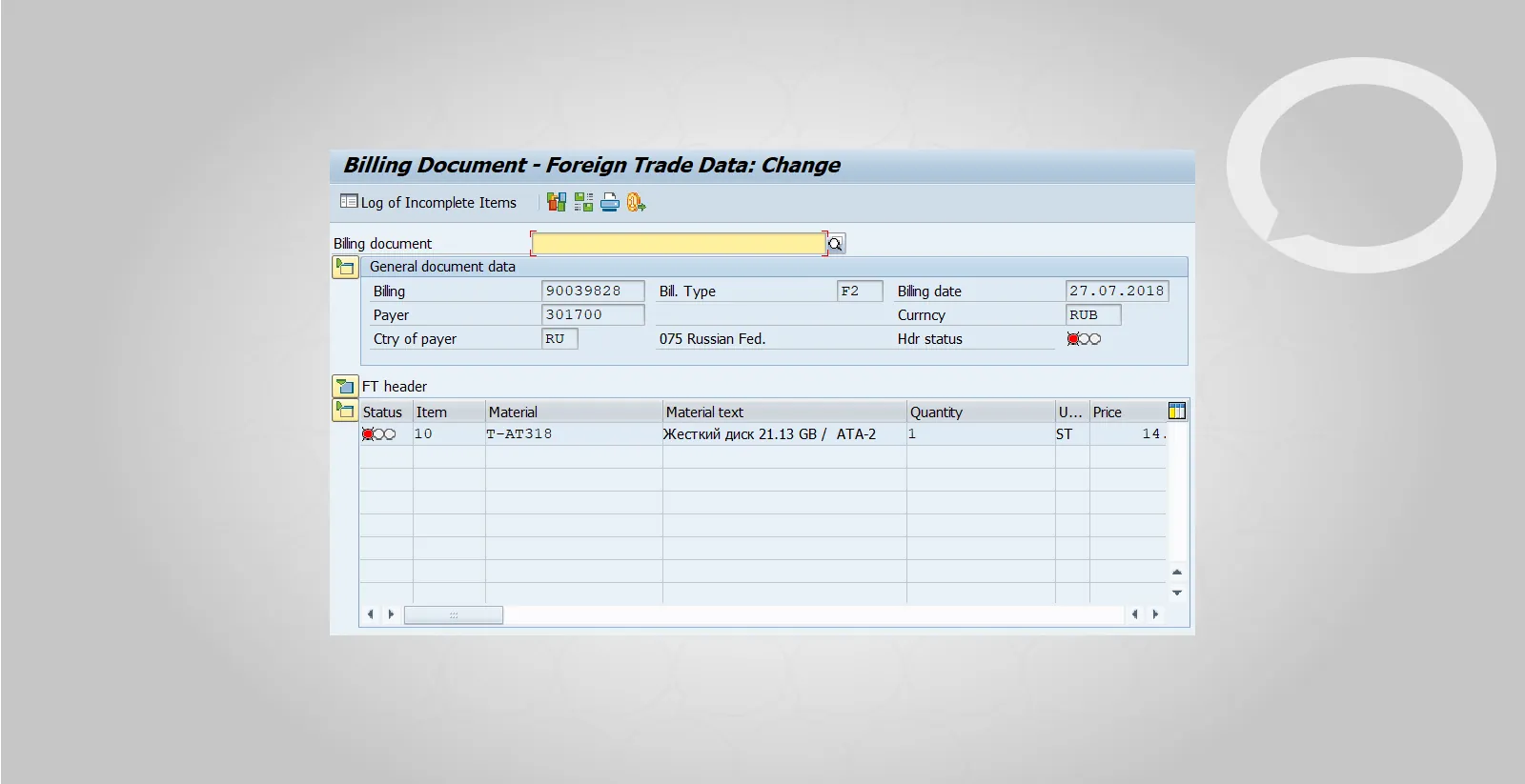Select the item number 10 cell
Viewport: 1525px width, 784px height.
(x=449, y=434)
